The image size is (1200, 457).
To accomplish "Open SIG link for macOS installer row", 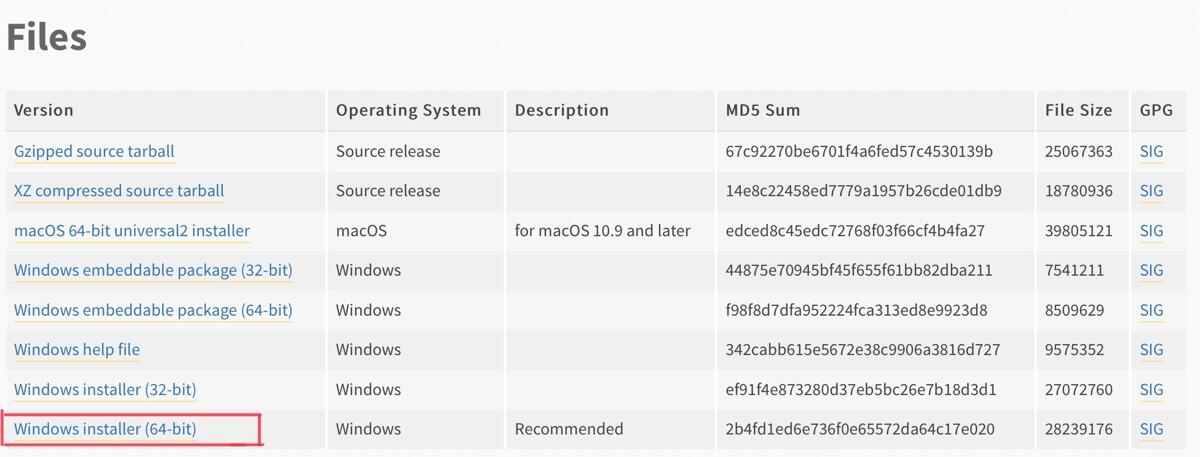I will click(1151, 231).
